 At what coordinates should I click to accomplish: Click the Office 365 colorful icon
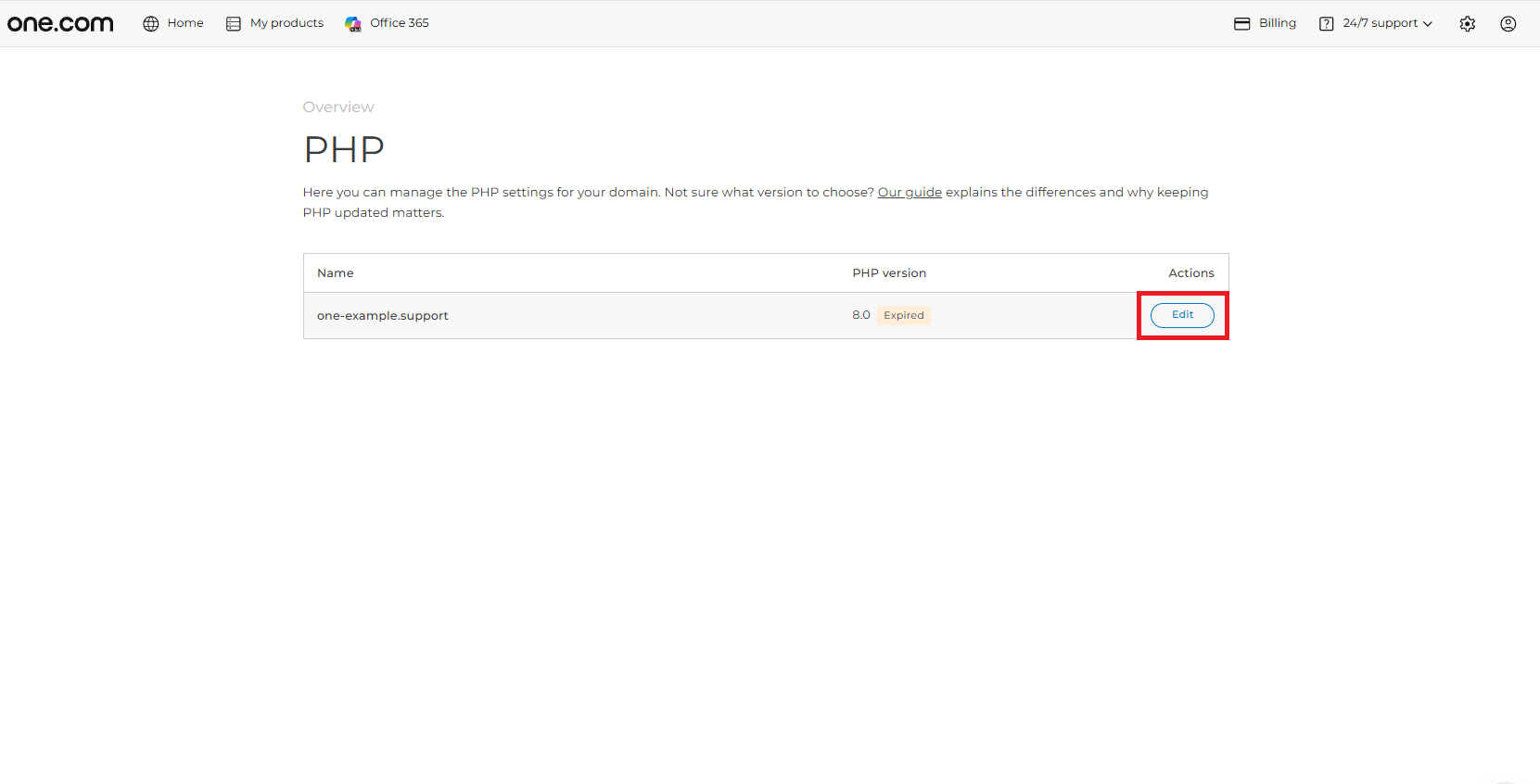pos(353,23)
